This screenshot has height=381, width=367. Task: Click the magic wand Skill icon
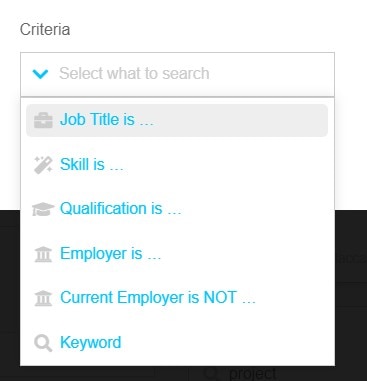tap(43, 165)
